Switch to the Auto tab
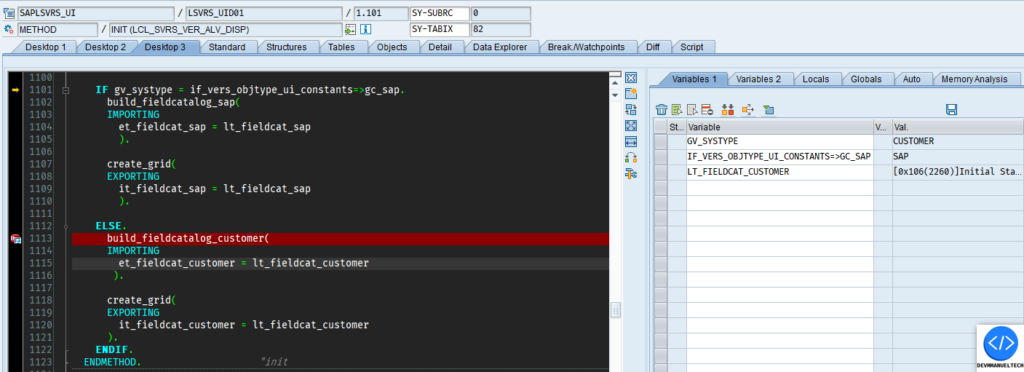Screen dimensions: 1024x372 [911, 79]
